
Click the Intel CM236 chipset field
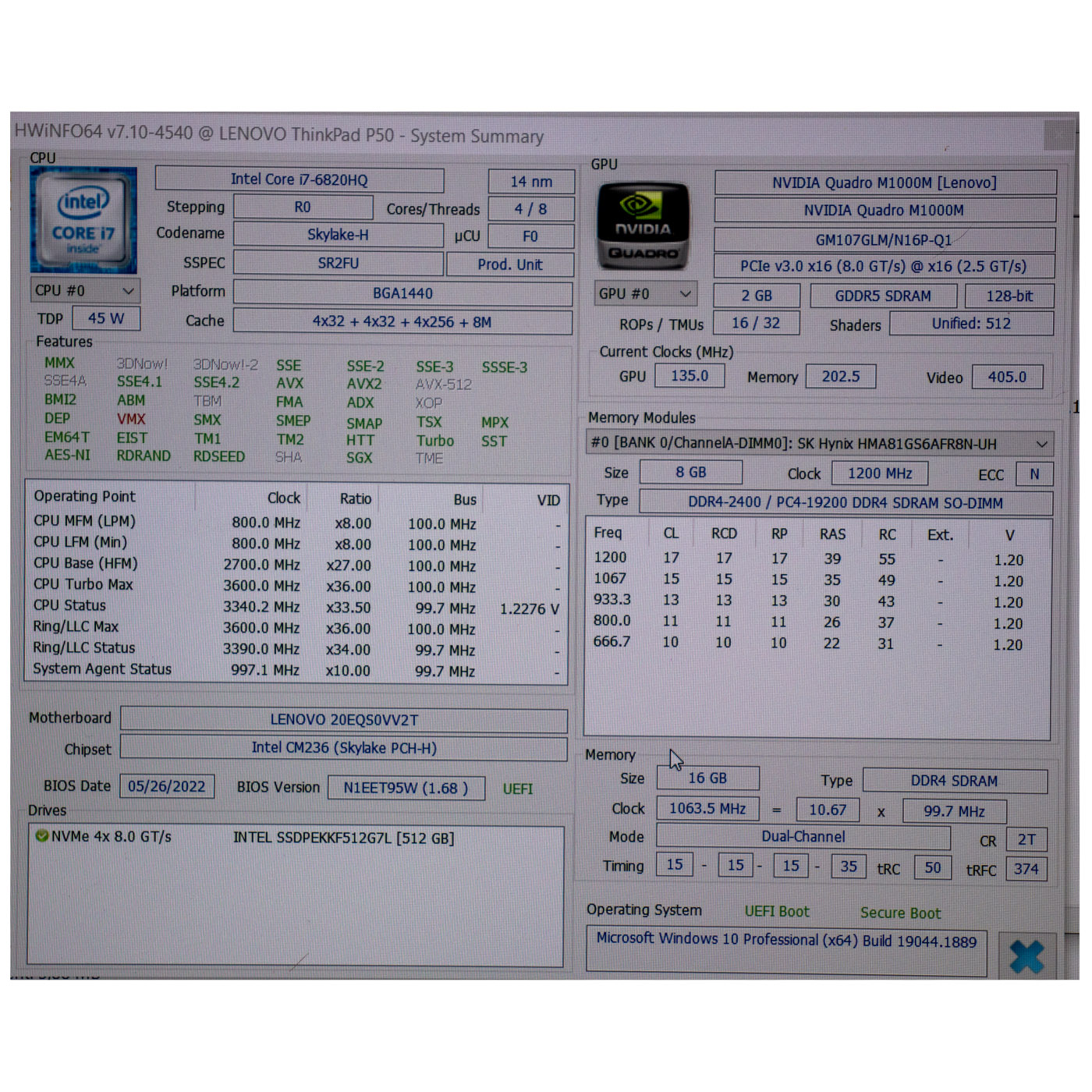pos(344,748)
